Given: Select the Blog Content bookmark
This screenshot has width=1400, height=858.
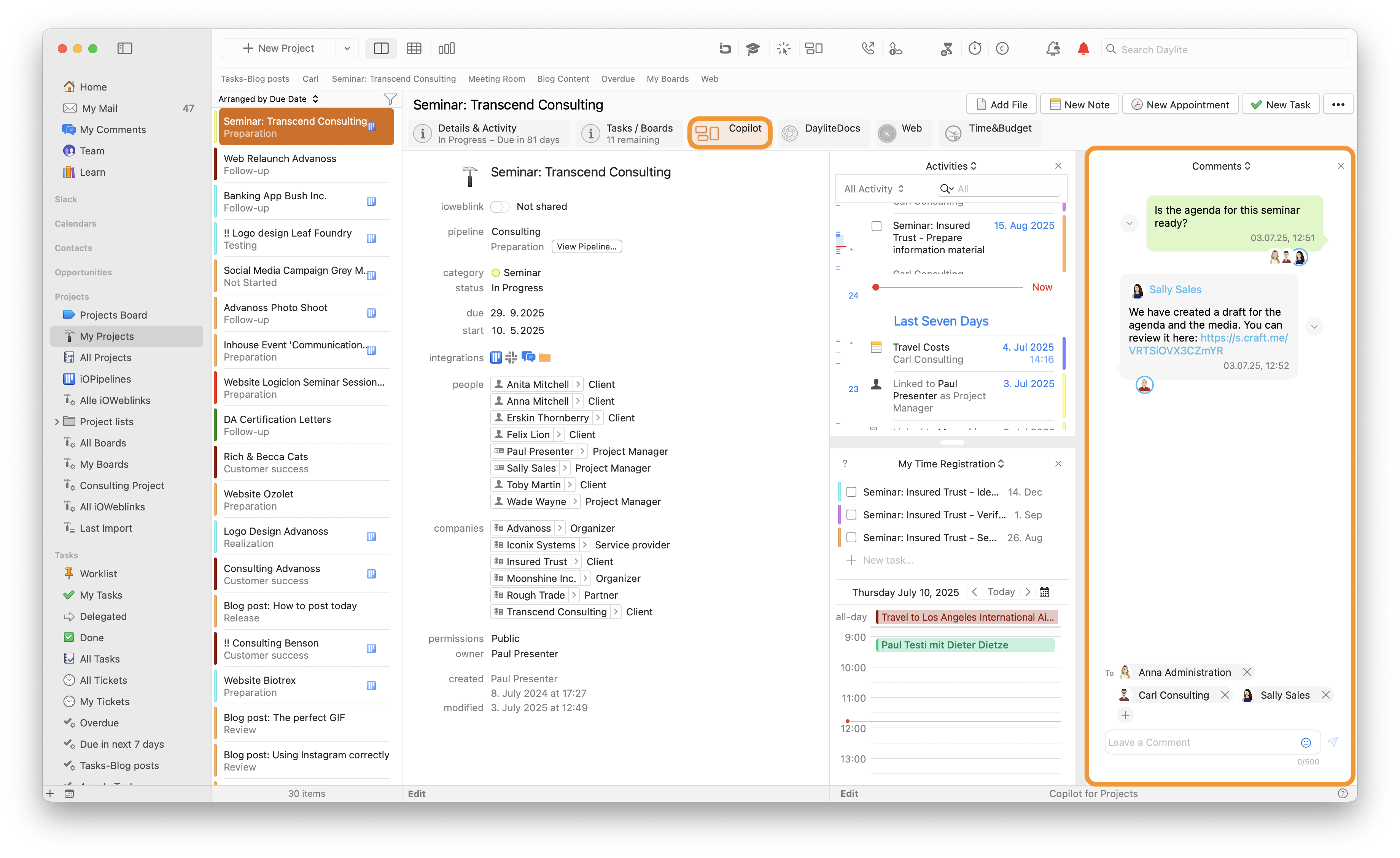Looking at the screenshot, I should click(563, 79).
